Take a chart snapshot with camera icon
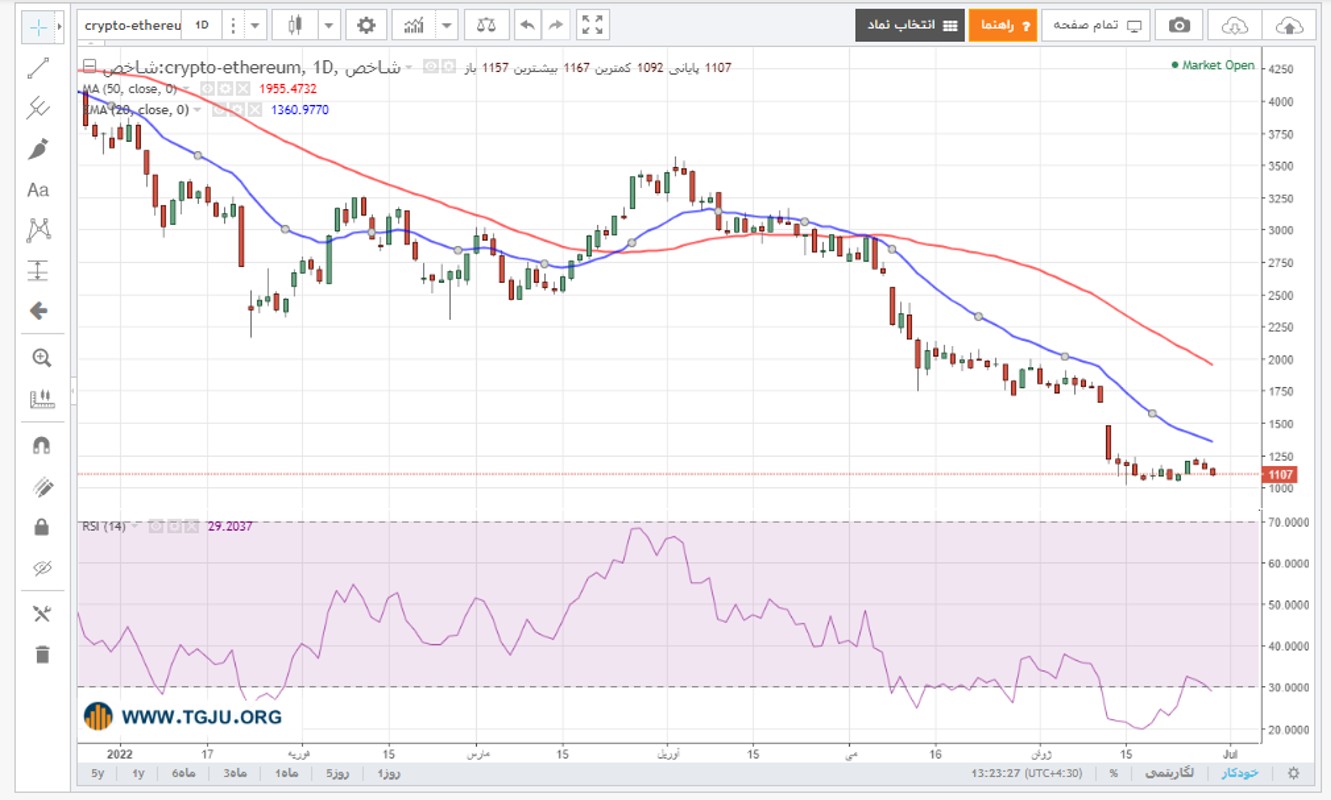The image size is (1331, 800). coord(1181,25)
